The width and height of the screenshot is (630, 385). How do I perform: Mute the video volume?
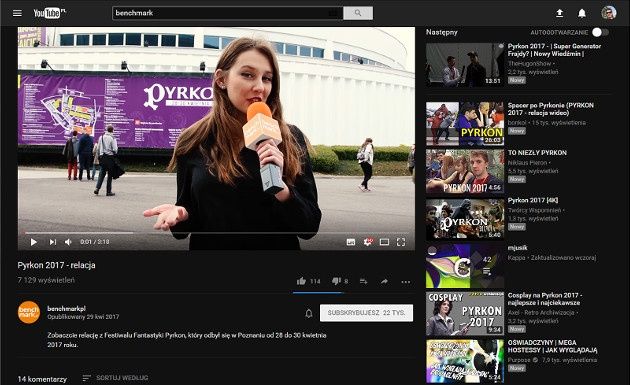click(68, 242)
